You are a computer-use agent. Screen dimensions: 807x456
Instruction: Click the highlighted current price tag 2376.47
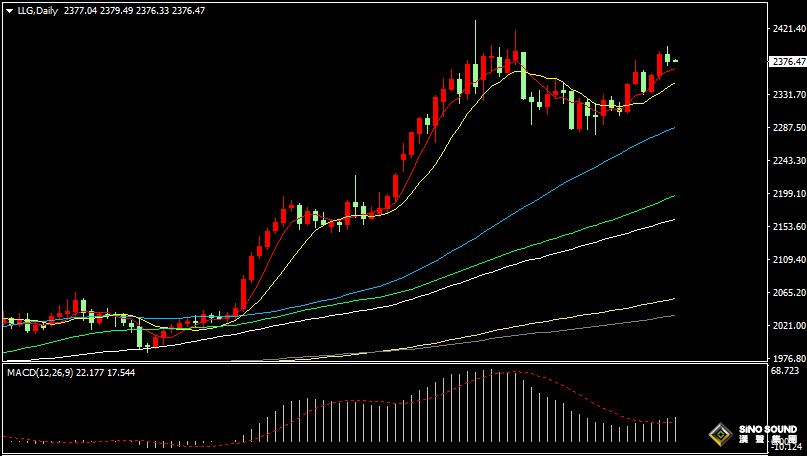pos(787,62)
